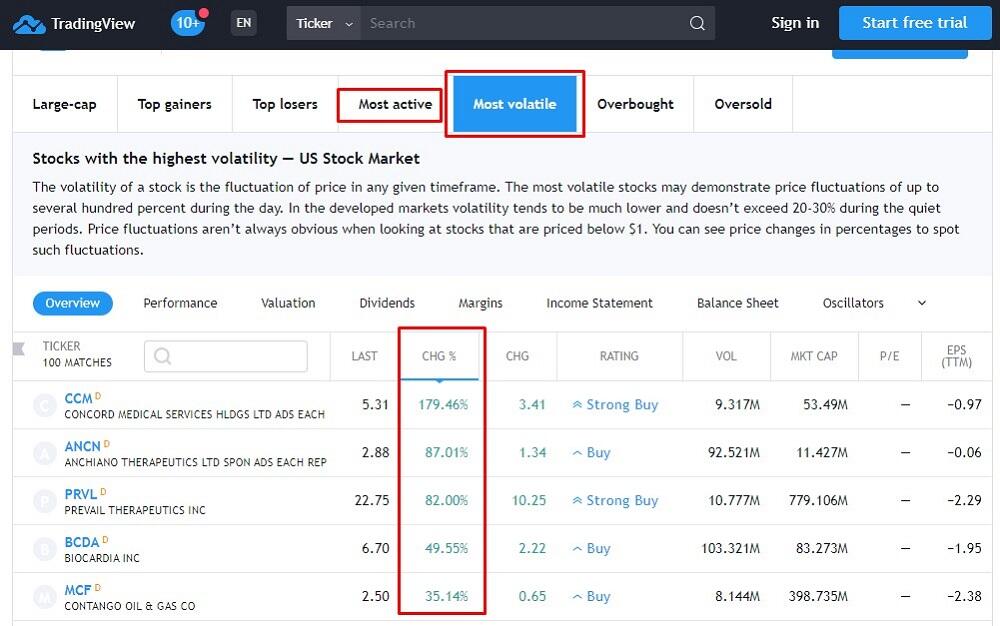Click the 103.321M volume cell
Viewport: 1000px width, 626px height.
coord(730,548)
